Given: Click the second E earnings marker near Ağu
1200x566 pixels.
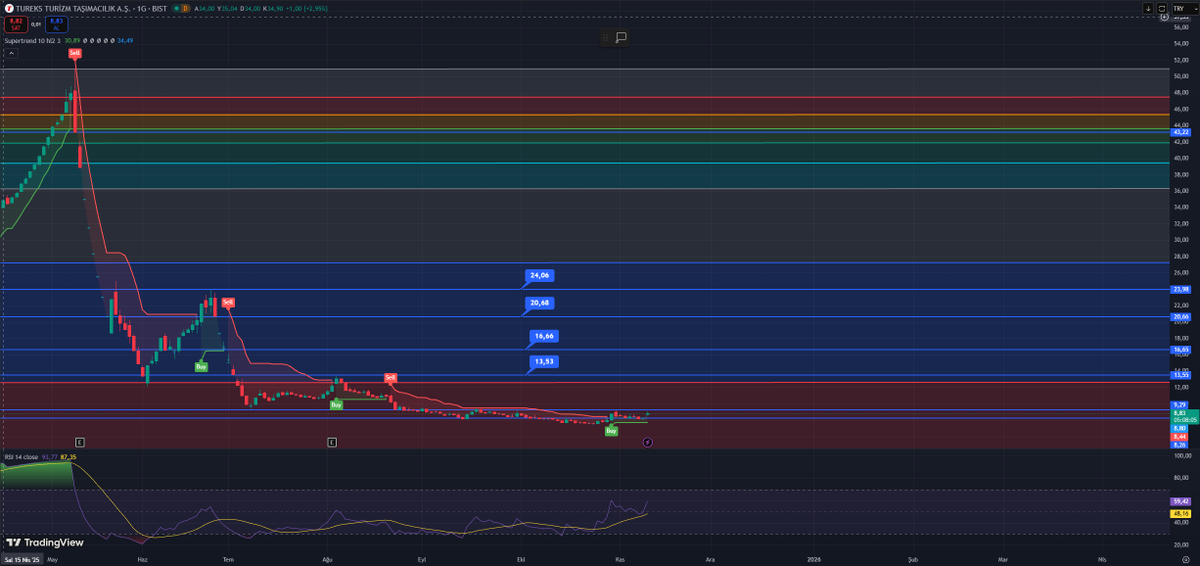Looking at the screenshot, I should point(332,441).
